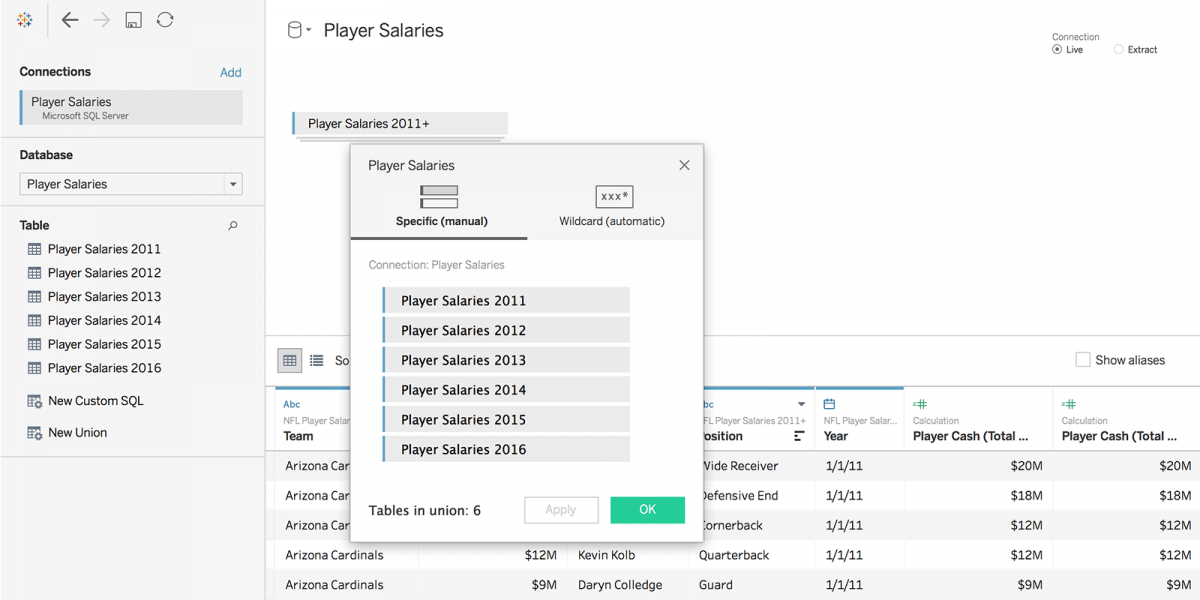Screen dimensions: 1200x600
Task: Refresh the data source with the circular arrow icon
Action: pyautogui.click(x=165, y=20)
